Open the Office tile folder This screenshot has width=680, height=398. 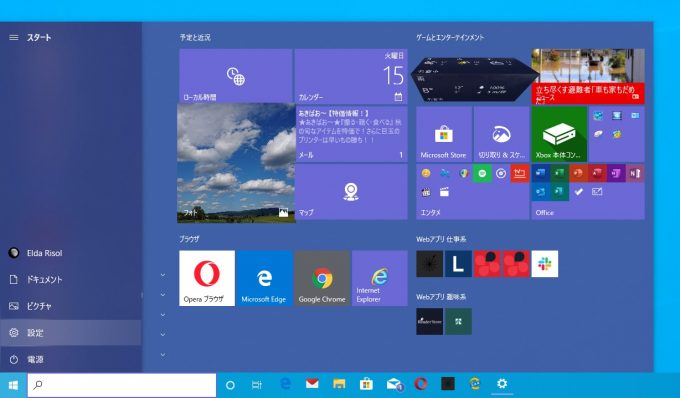[x=588, y=192]
